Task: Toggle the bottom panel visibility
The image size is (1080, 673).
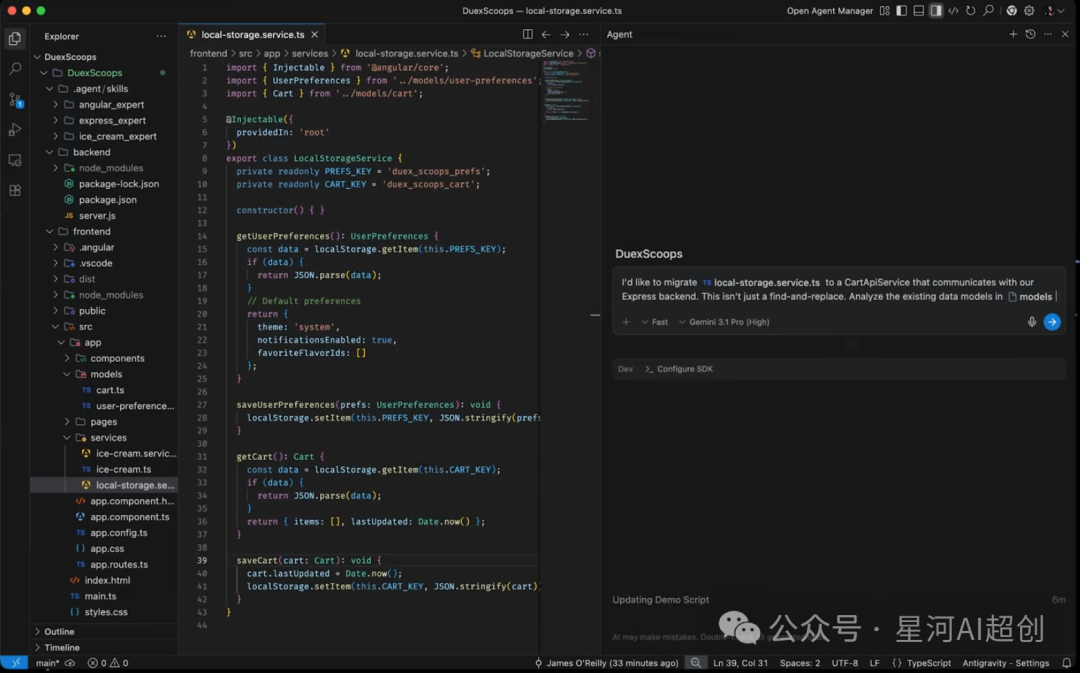Action: coord(919,11)
